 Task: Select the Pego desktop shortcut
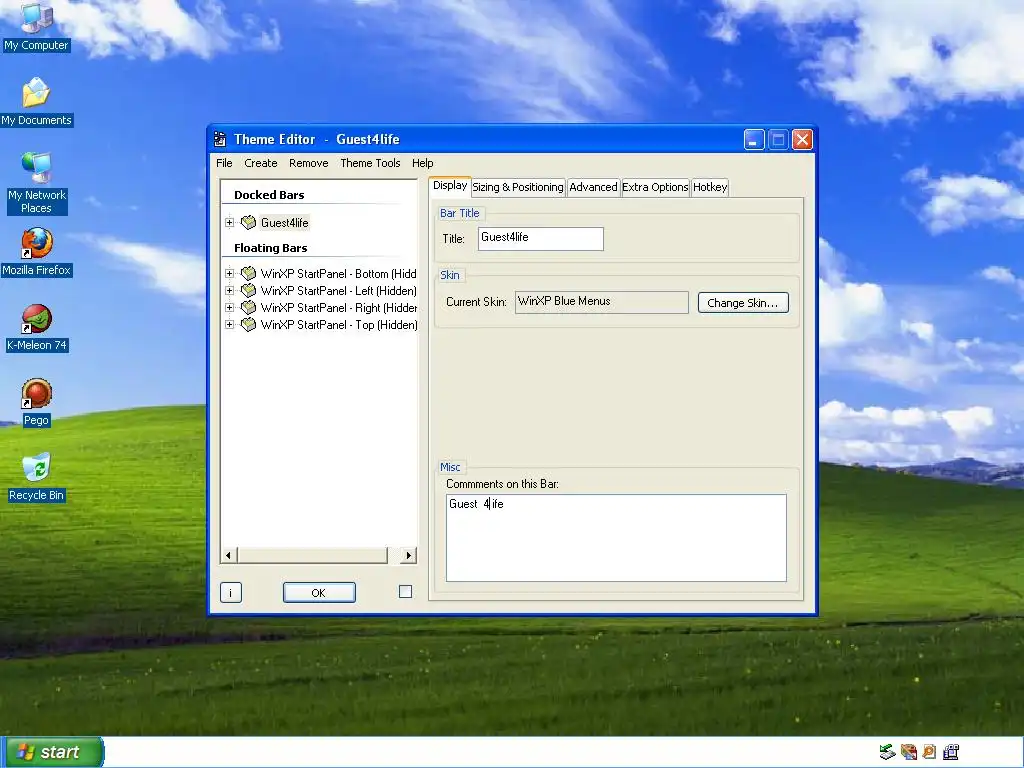click(x=36, y=402)
